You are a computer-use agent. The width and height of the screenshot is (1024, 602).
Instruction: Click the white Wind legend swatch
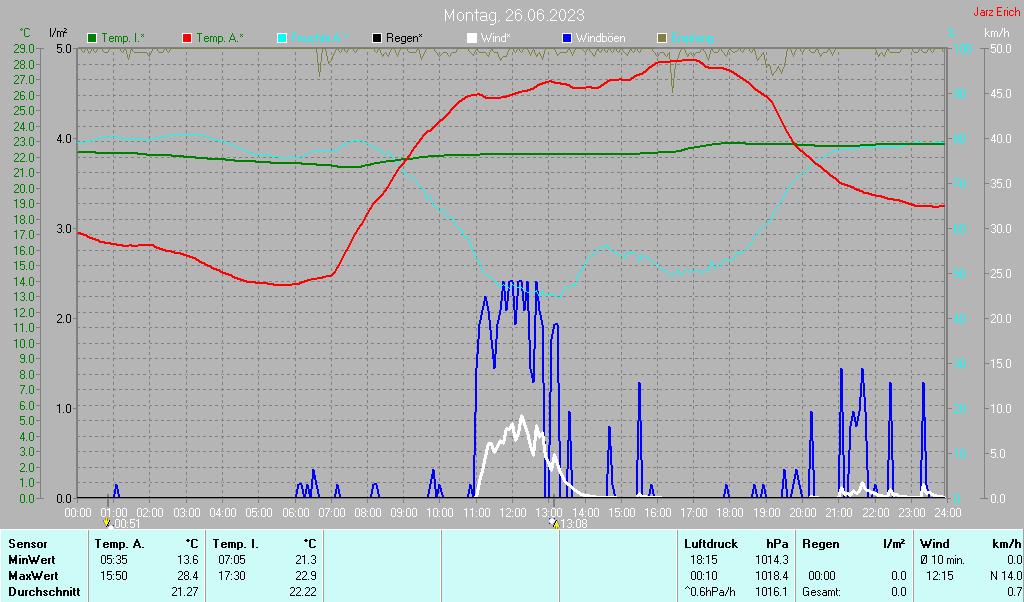point(472,39)
